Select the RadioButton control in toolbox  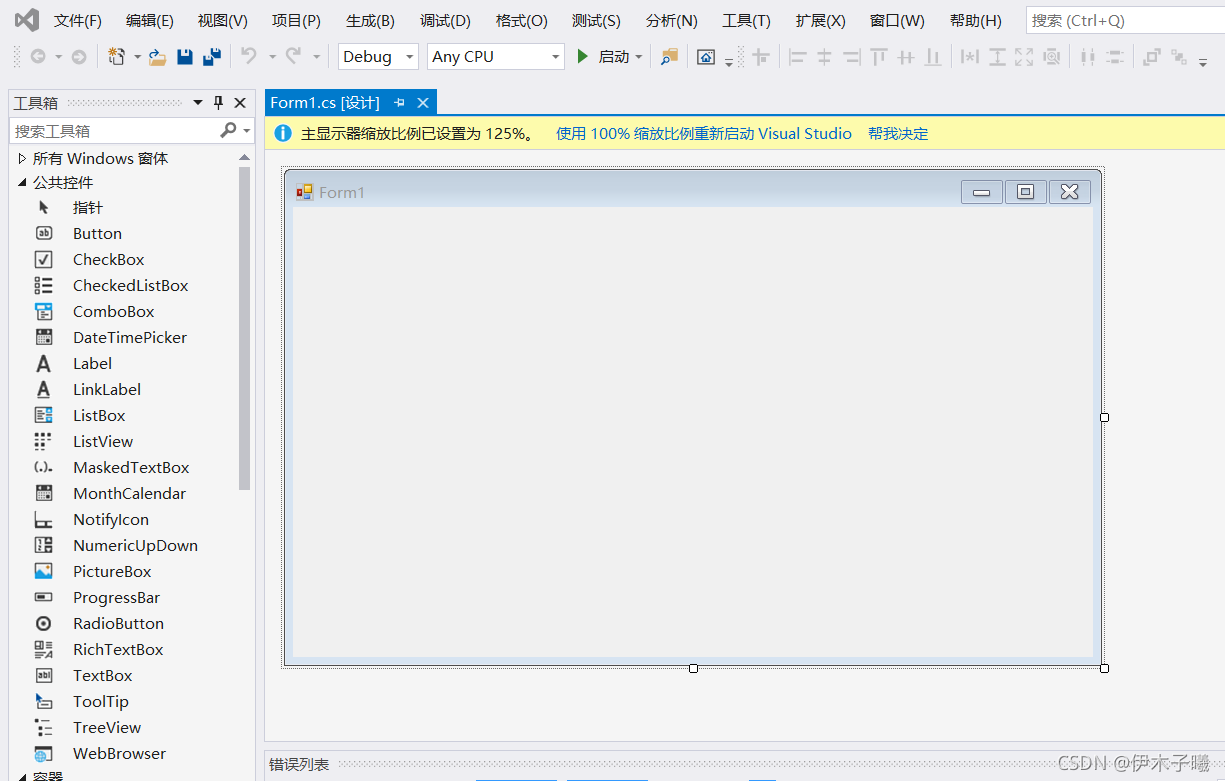118,623
